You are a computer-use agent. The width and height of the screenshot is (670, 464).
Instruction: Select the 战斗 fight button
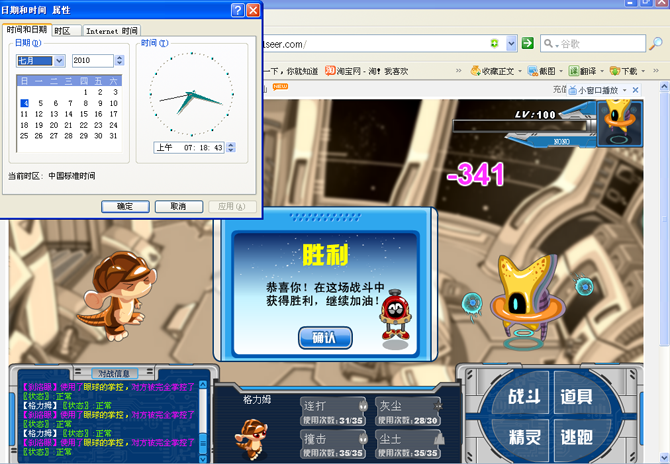click(523, 396)
